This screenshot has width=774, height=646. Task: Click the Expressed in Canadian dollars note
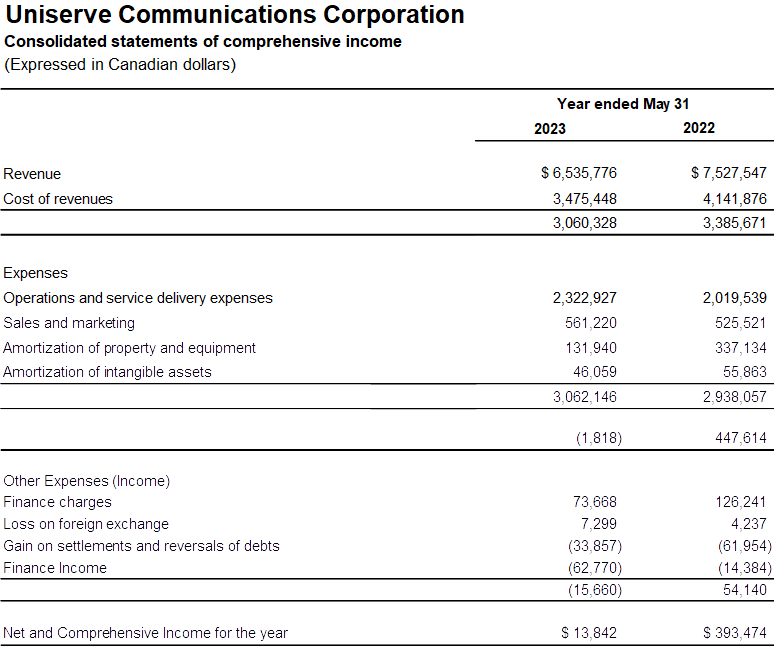coord(120,65)
